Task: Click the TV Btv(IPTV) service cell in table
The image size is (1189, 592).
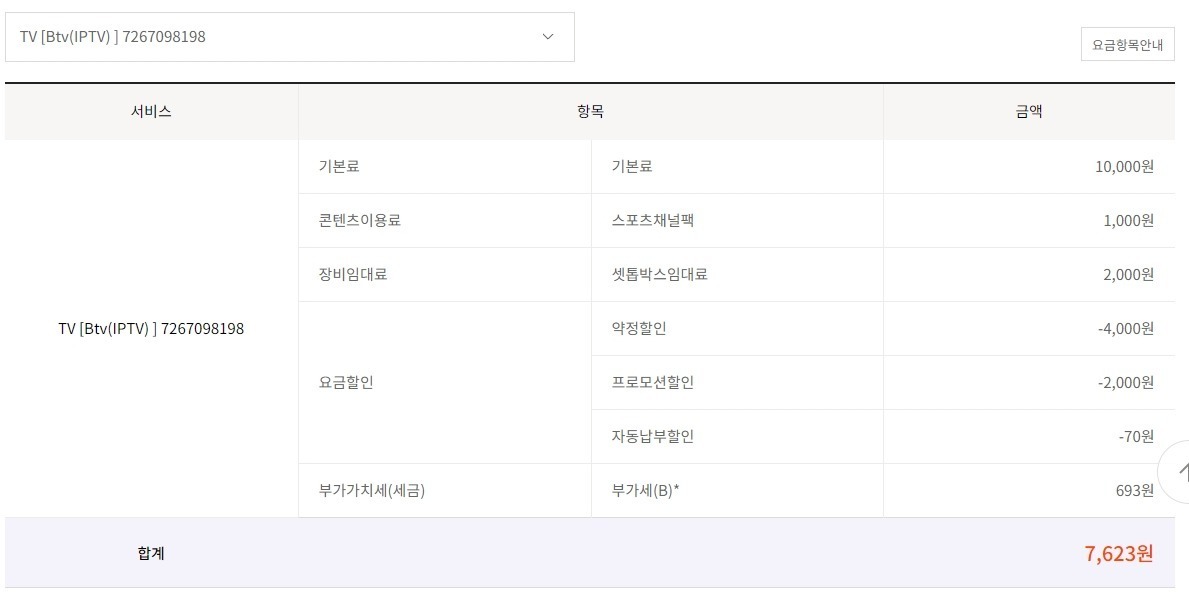Action: point(151,328)
